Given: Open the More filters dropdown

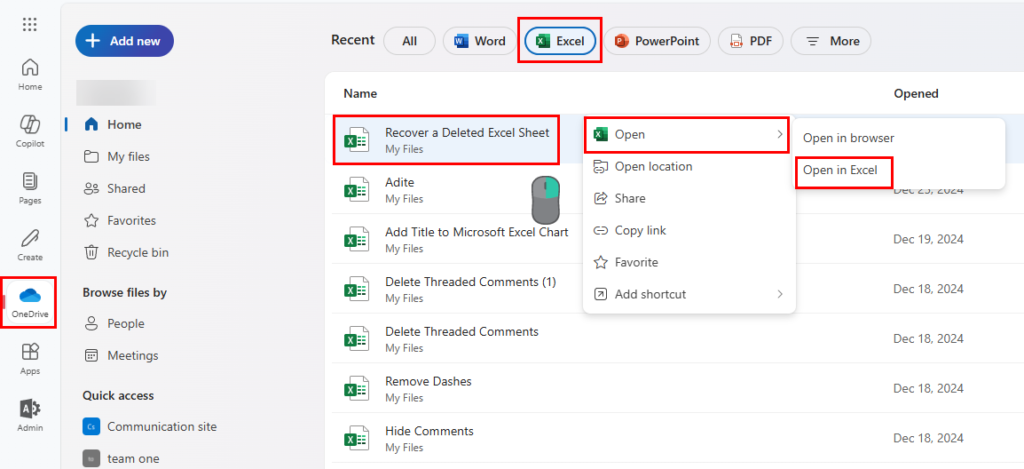Looking at the screenshot, I should coord(831,41).
